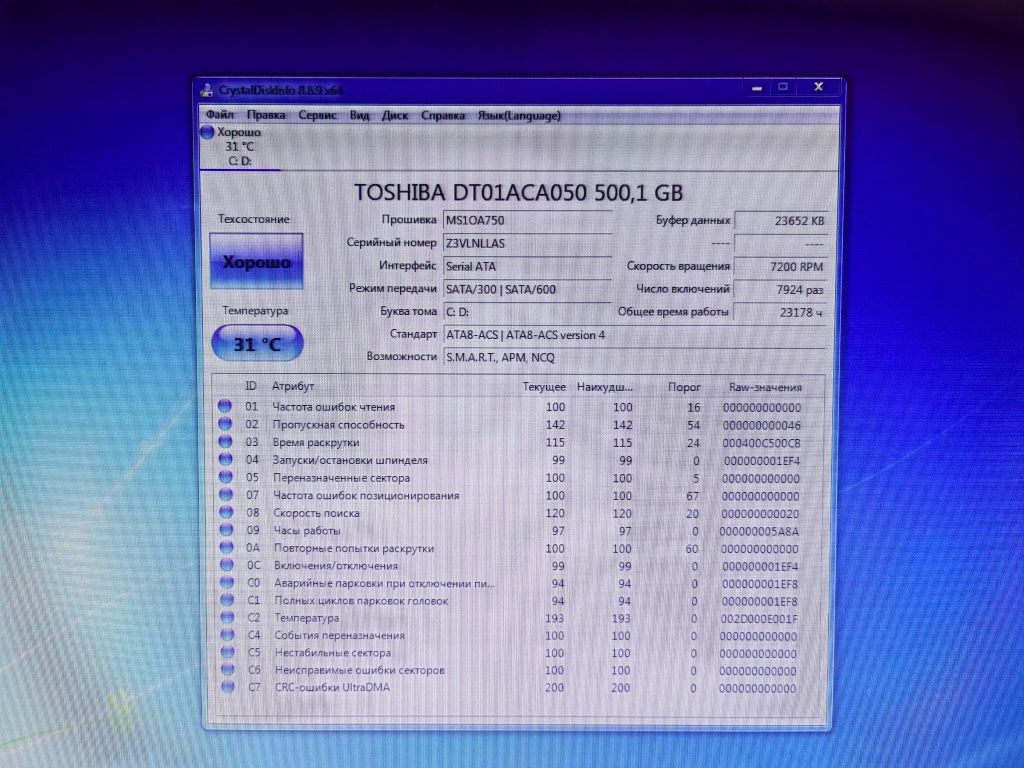Click status icon for 08 Скорость поиска
This screenshot has height=768, width=1024.
[227, 512]
